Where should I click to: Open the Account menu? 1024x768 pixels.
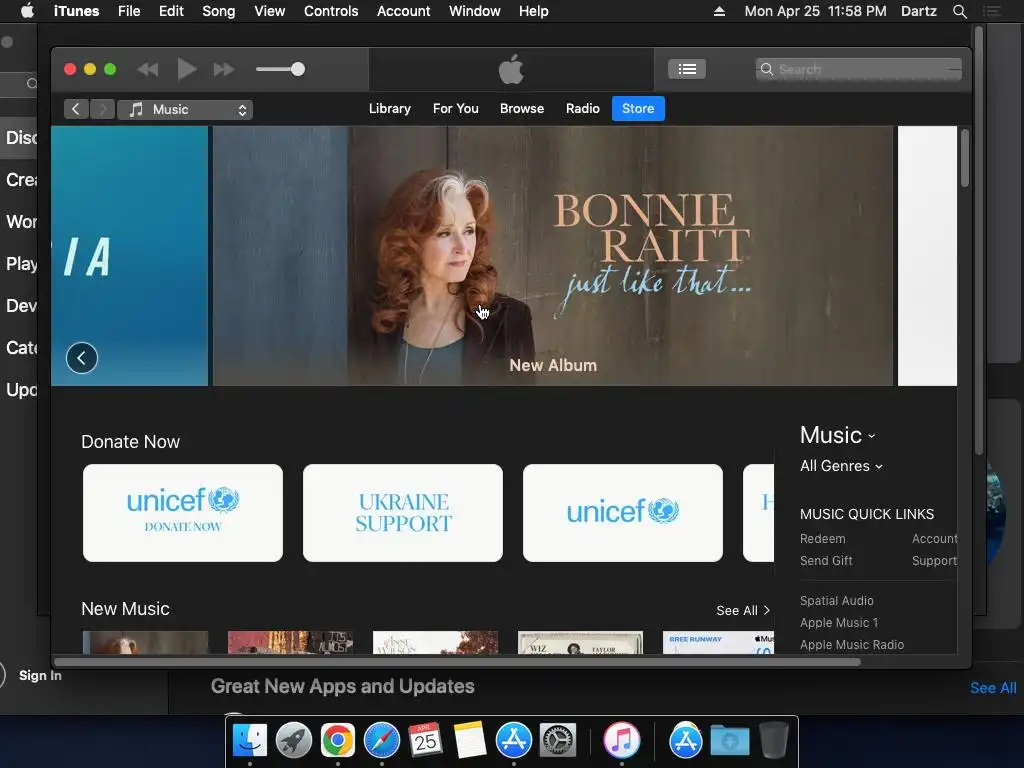coord(403,11)
